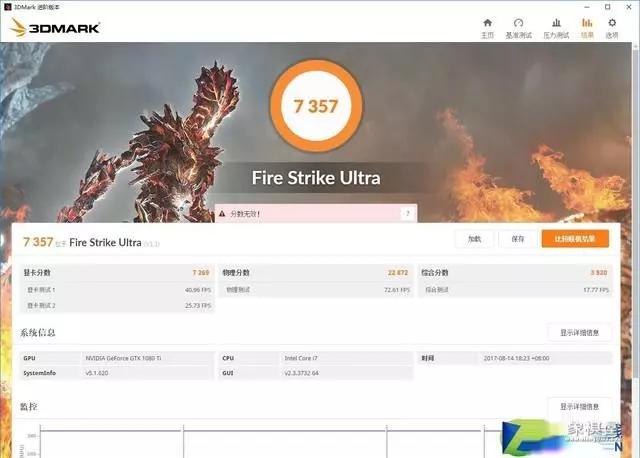The height and width of the screenshot is (458, 640).
Task: Click the scroll-up arrow of vertical scrollbar
Action: 636,46
